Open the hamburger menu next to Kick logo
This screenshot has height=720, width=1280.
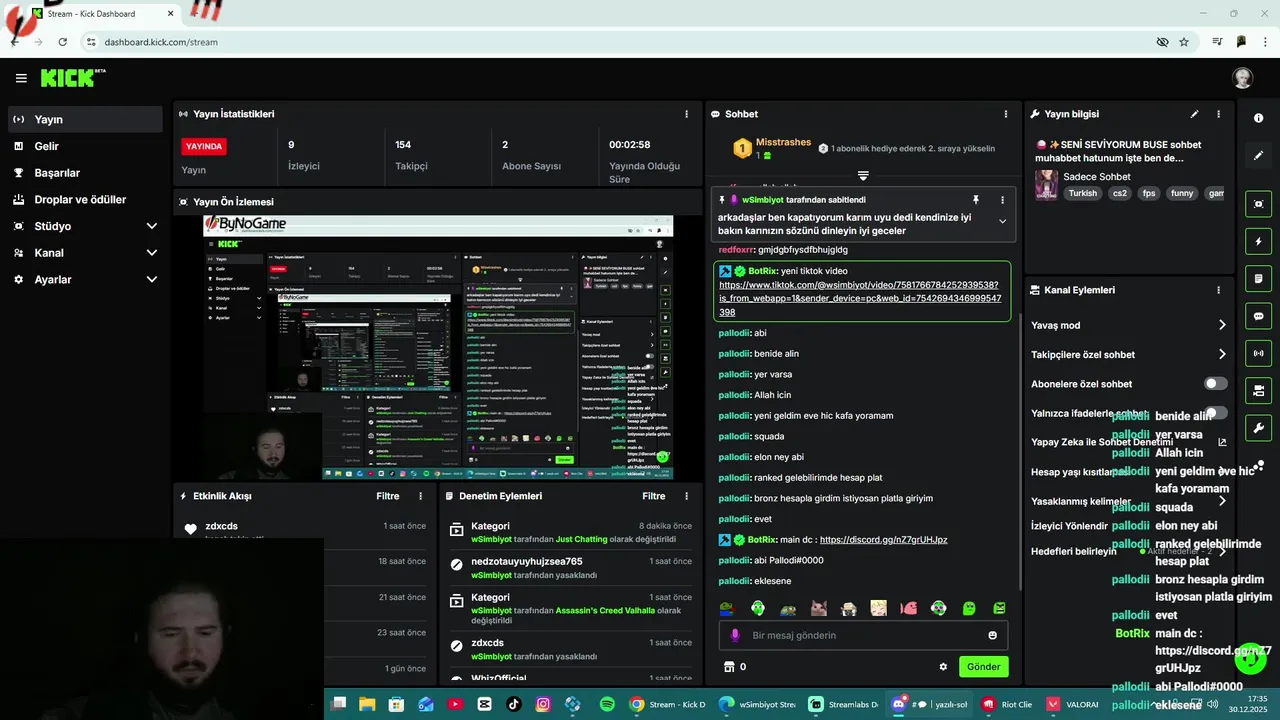21,78
